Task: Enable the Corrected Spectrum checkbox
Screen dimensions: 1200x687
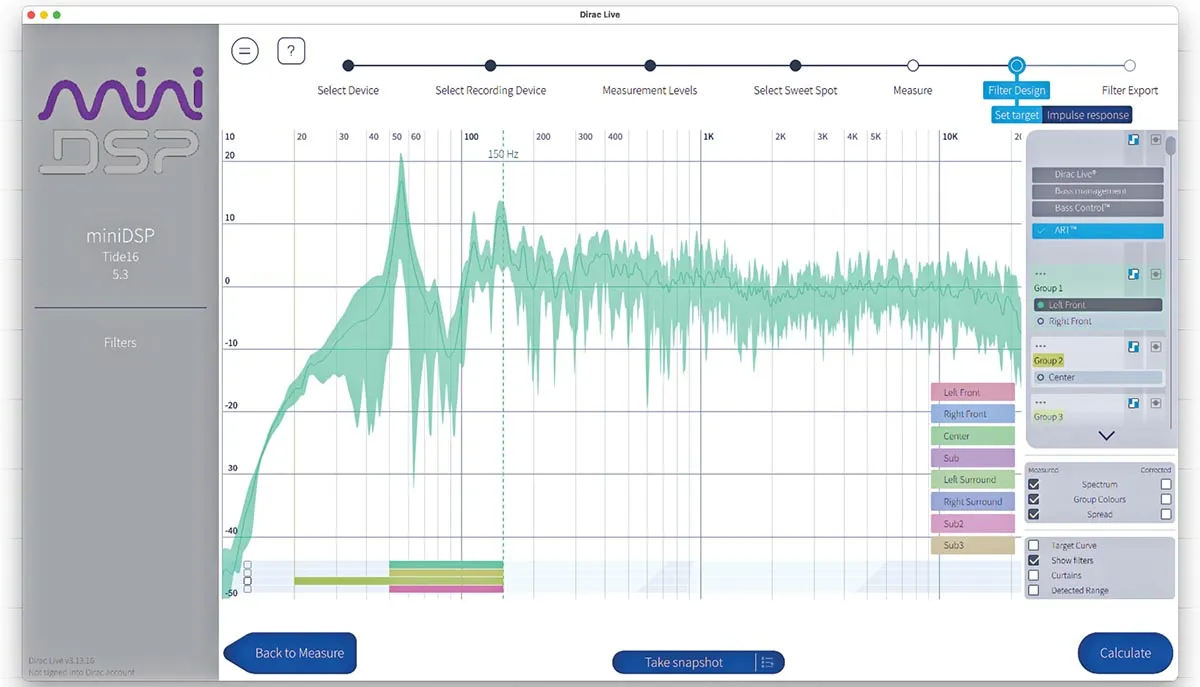Action: pyautogui.click(x=1166, y=484)
